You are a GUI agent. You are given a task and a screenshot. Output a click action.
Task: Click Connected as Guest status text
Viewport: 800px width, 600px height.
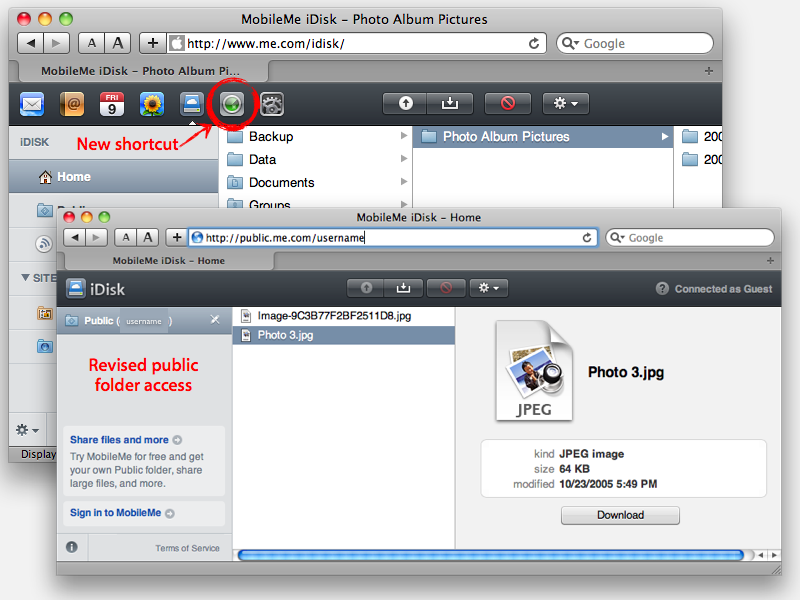click(723, 289)
